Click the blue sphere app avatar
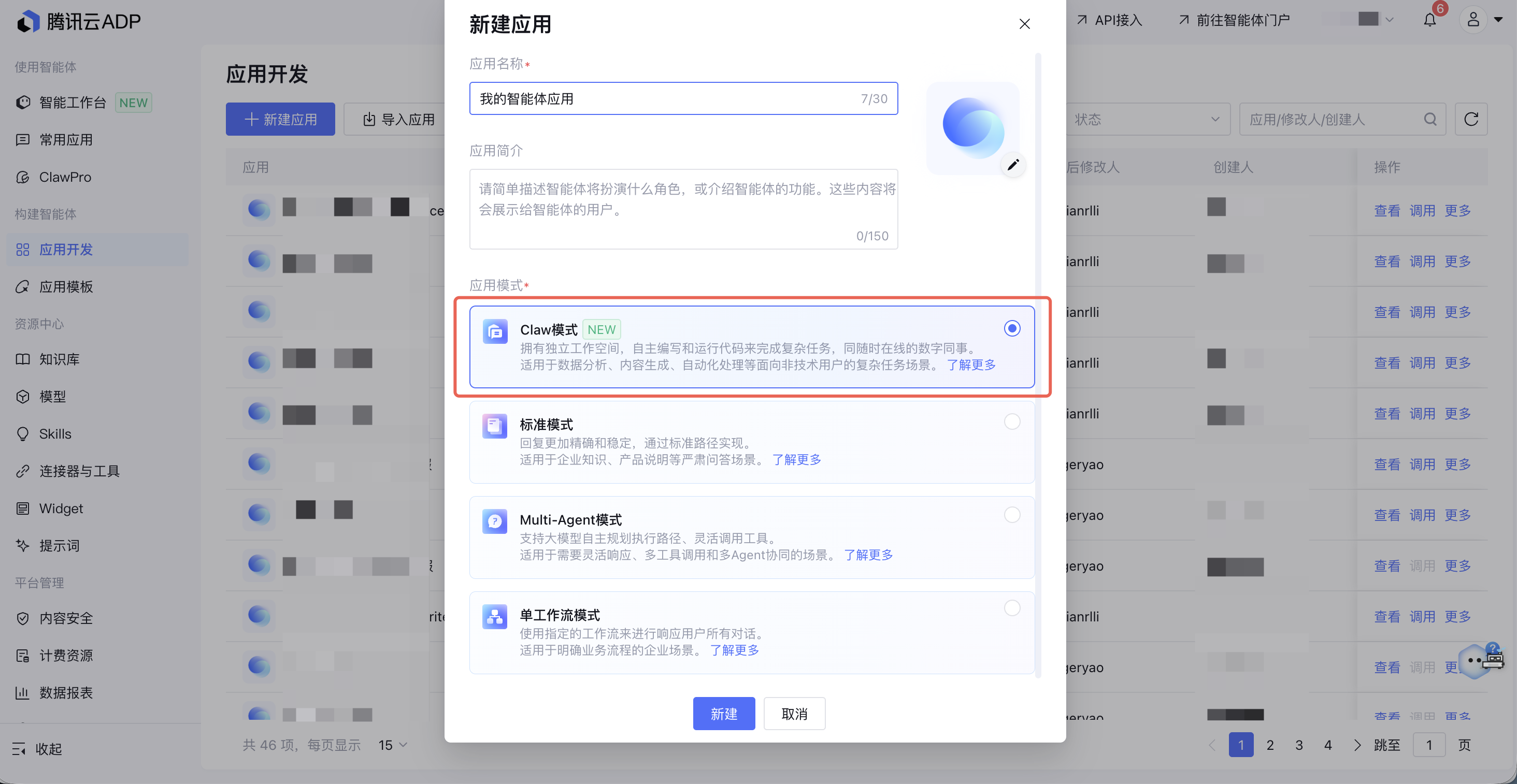The image size is (1517, 784). 973,128
